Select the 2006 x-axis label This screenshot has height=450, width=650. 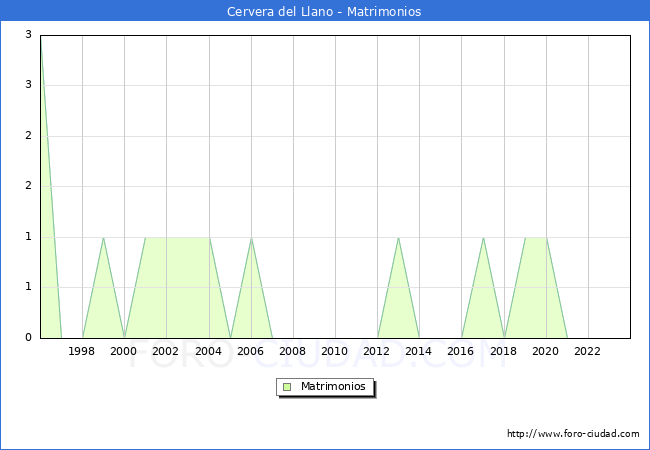tap(251, 351)
